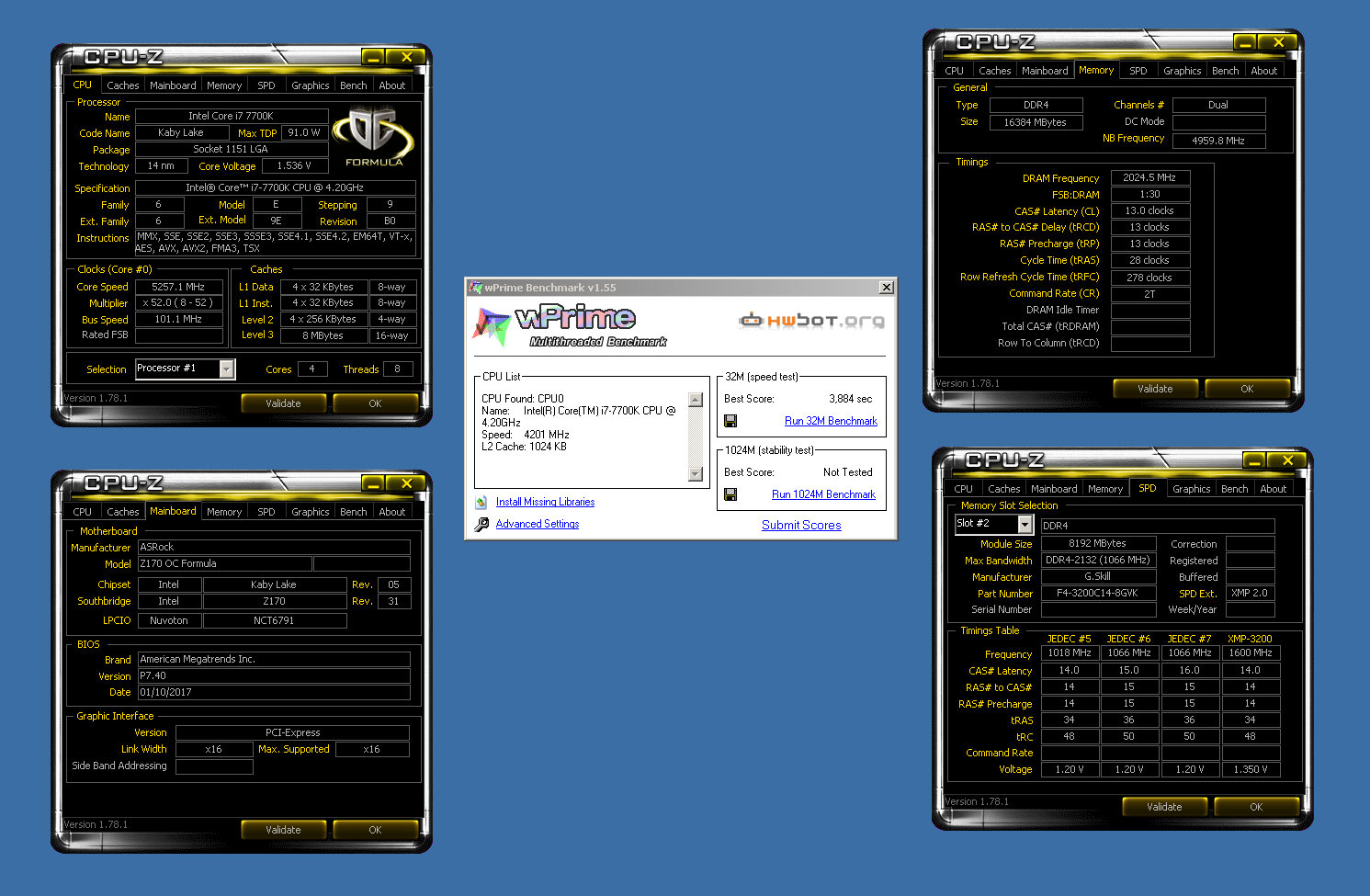Minimize the CPU-Z Memory tab window
The image size is (1370, 896).
1245,42
